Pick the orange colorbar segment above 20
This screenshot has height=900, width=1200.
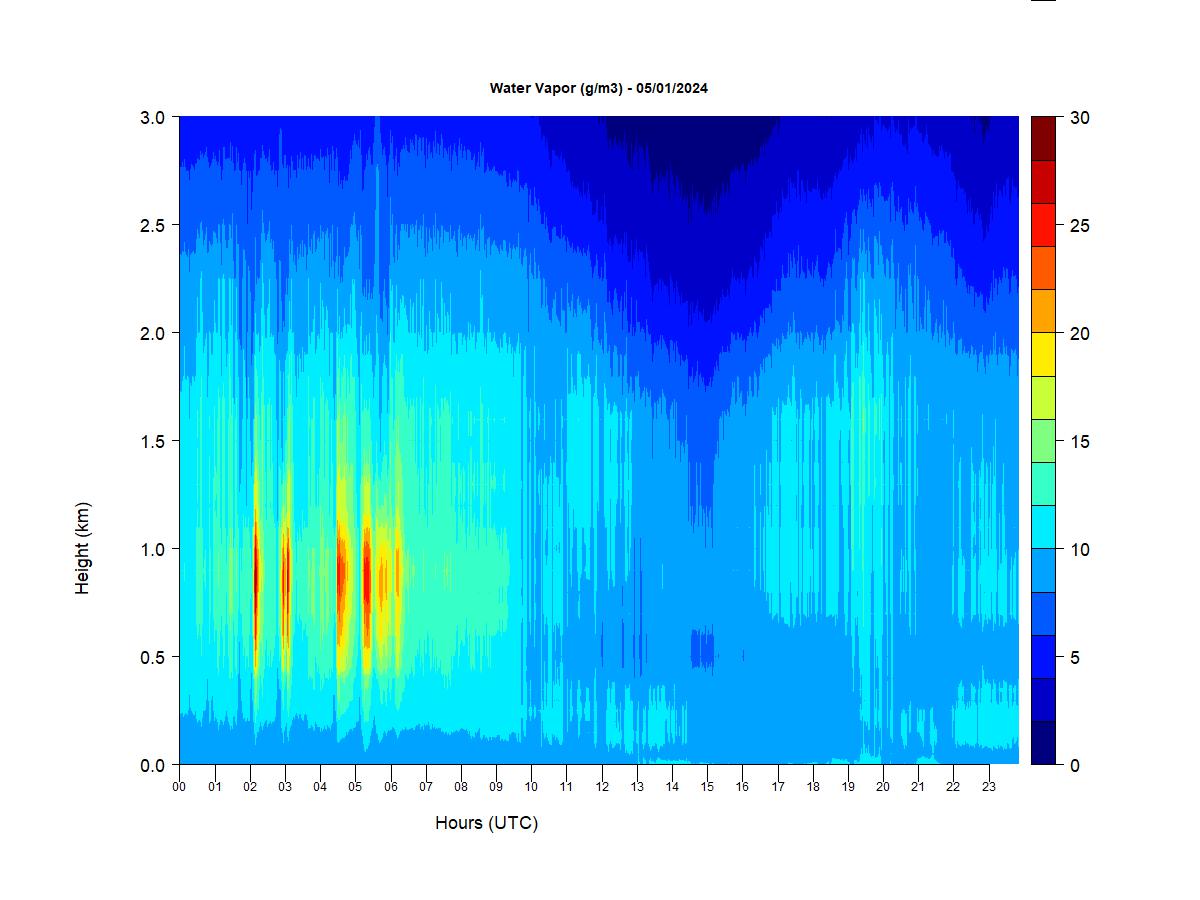(x=1043, y=311)
